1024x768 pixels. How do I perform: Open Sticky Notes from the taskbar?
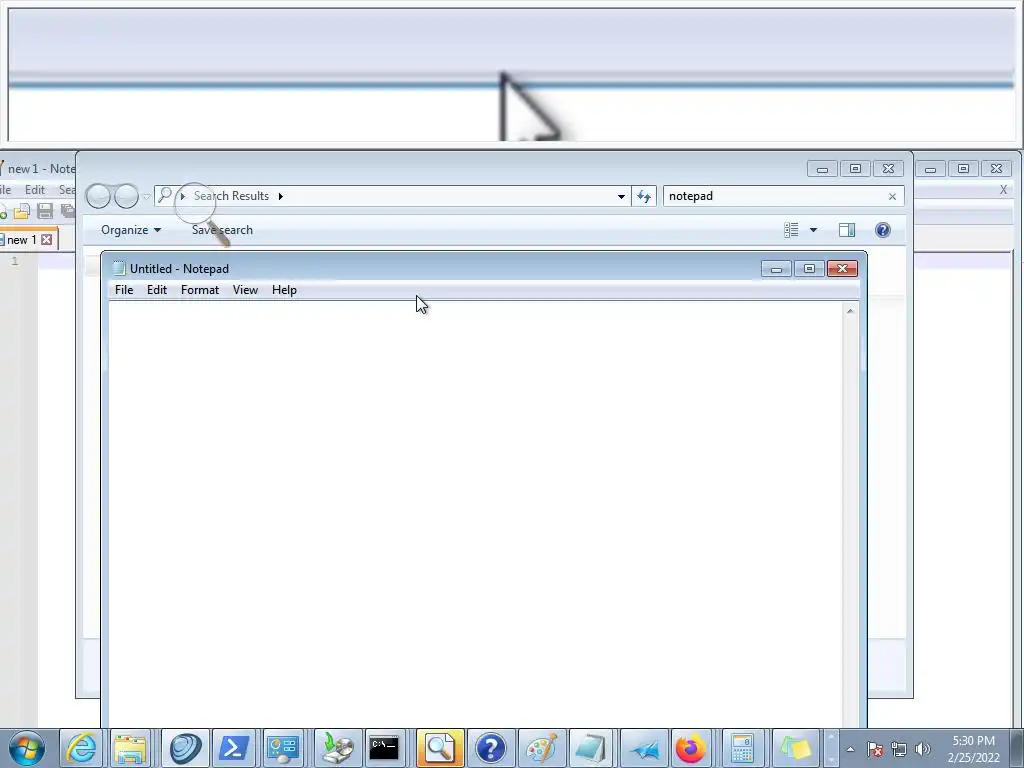795,748
